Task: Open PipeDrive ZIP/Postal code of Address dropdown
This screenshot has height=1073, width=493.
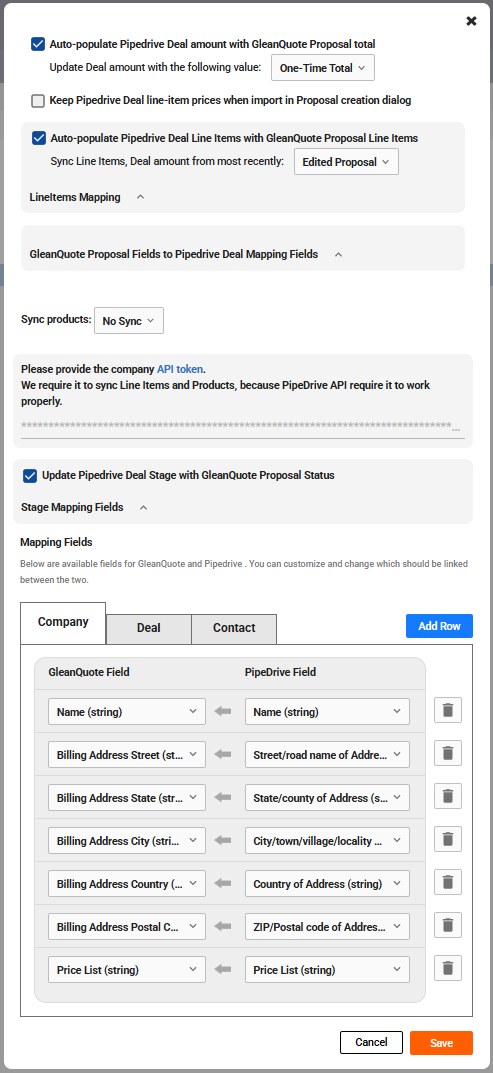Action: click(x=327, y=927)
